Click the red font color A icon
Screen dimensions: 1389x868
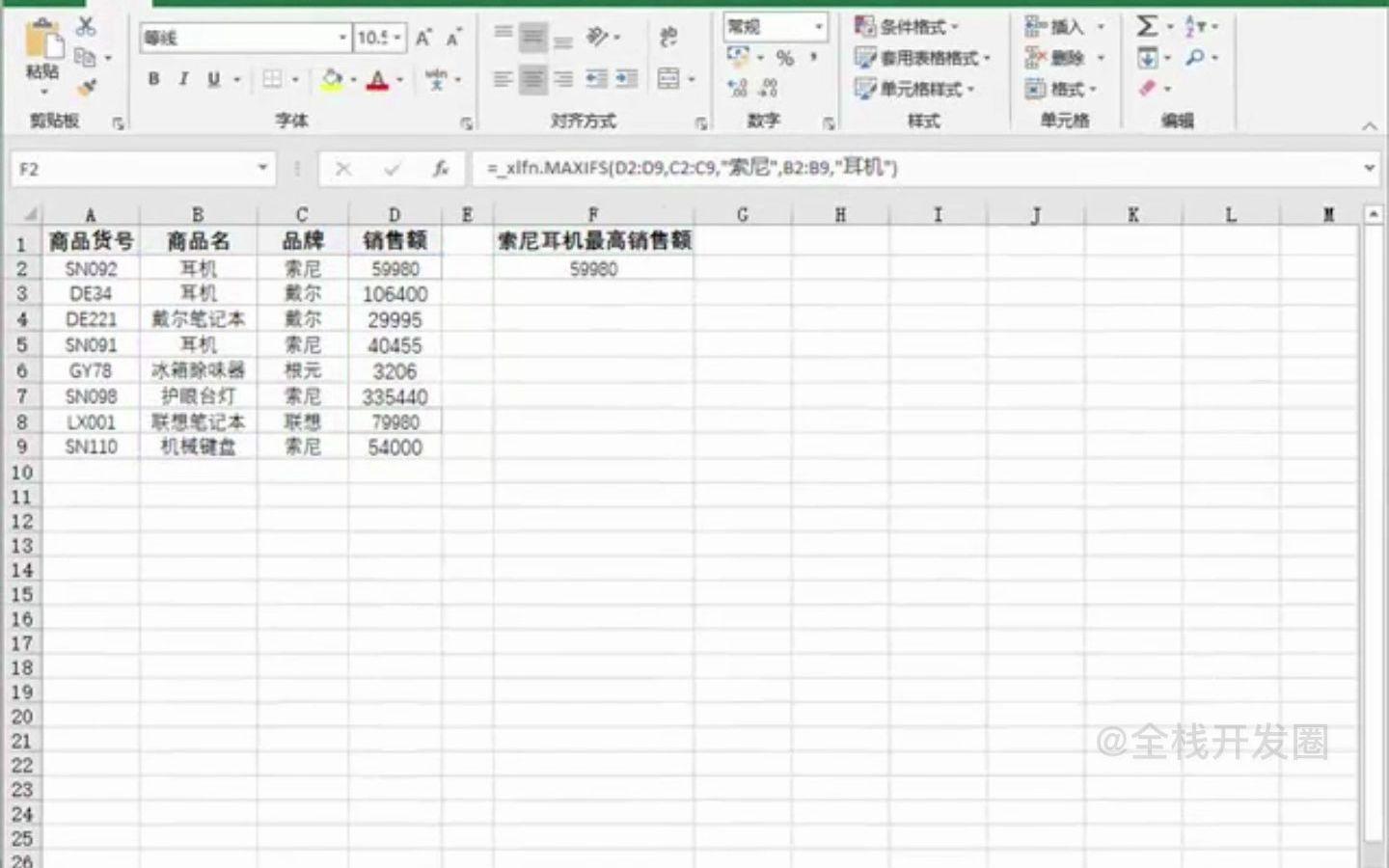pos(377,80)
